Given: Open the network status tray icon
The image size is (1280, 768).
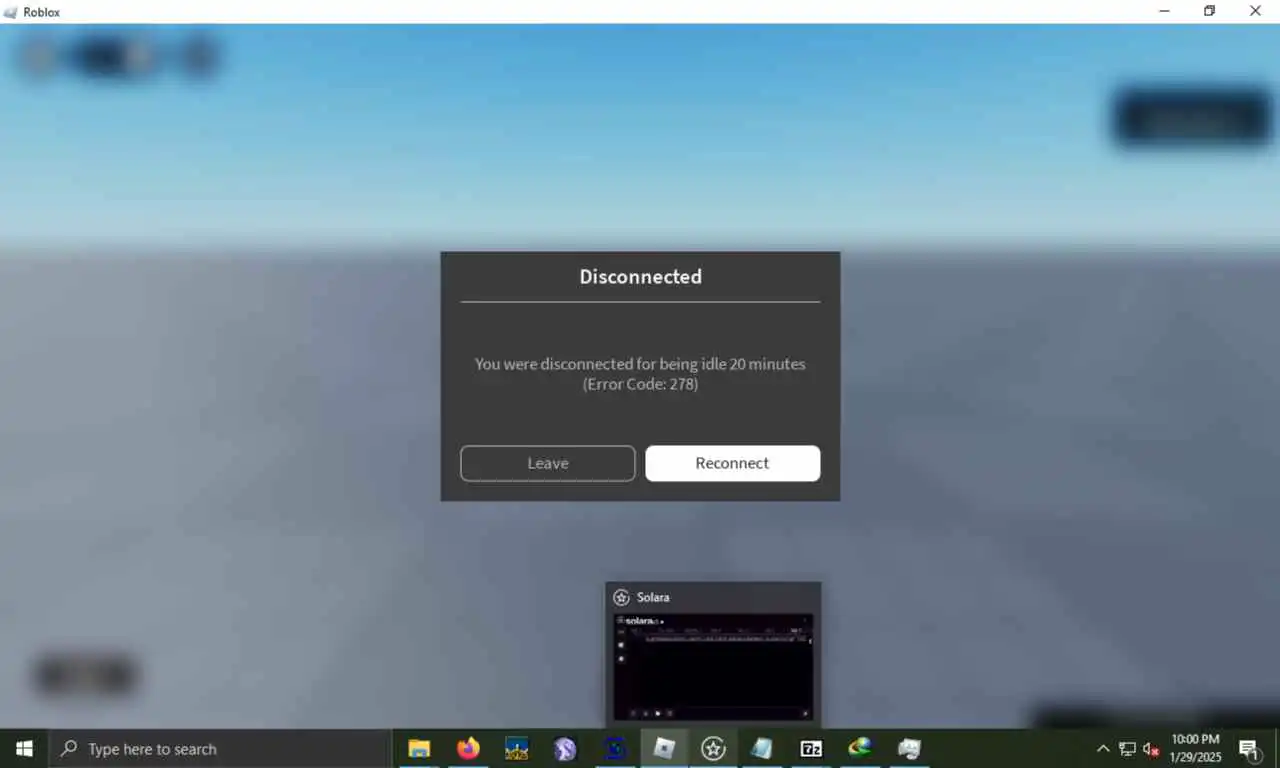Looking at the screenshot, I should coord(1127,749).
